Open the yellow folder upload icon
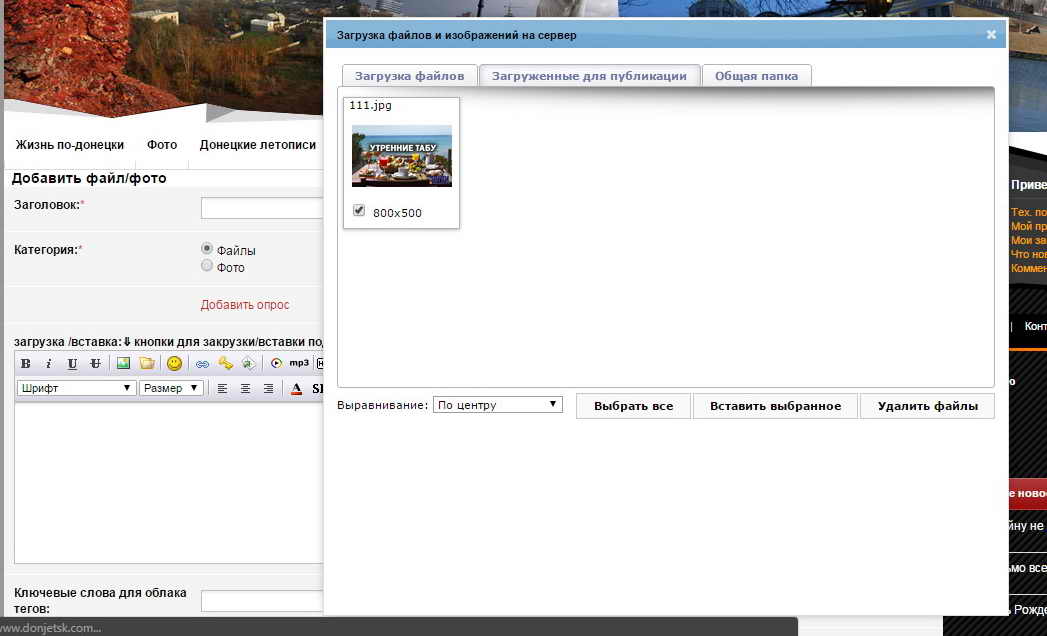 pyautogui.click(x=147, y=363)
